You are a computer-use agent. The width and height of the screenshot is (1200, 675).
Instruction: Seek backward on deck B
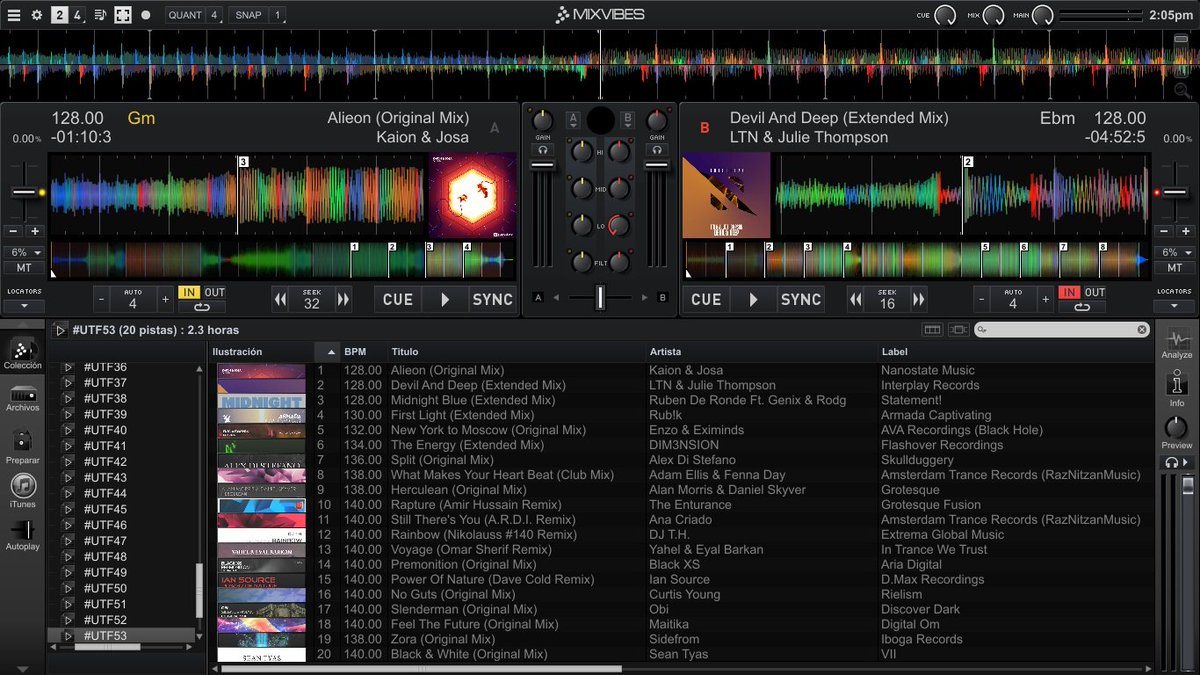(x=856, y=299)
